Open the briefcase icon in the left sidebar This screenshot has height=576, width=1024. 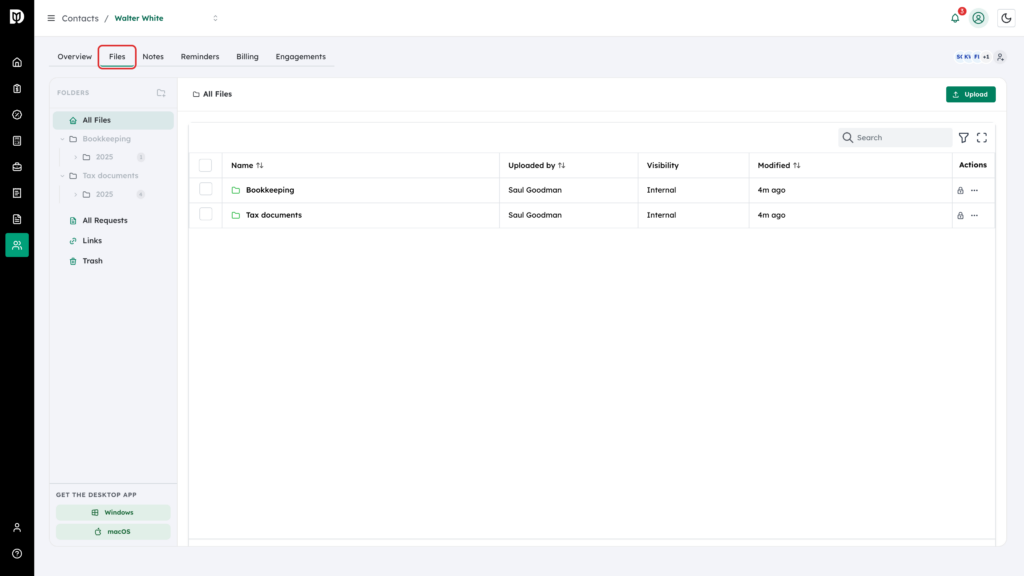pyautogui.click(x=17, y=167)
